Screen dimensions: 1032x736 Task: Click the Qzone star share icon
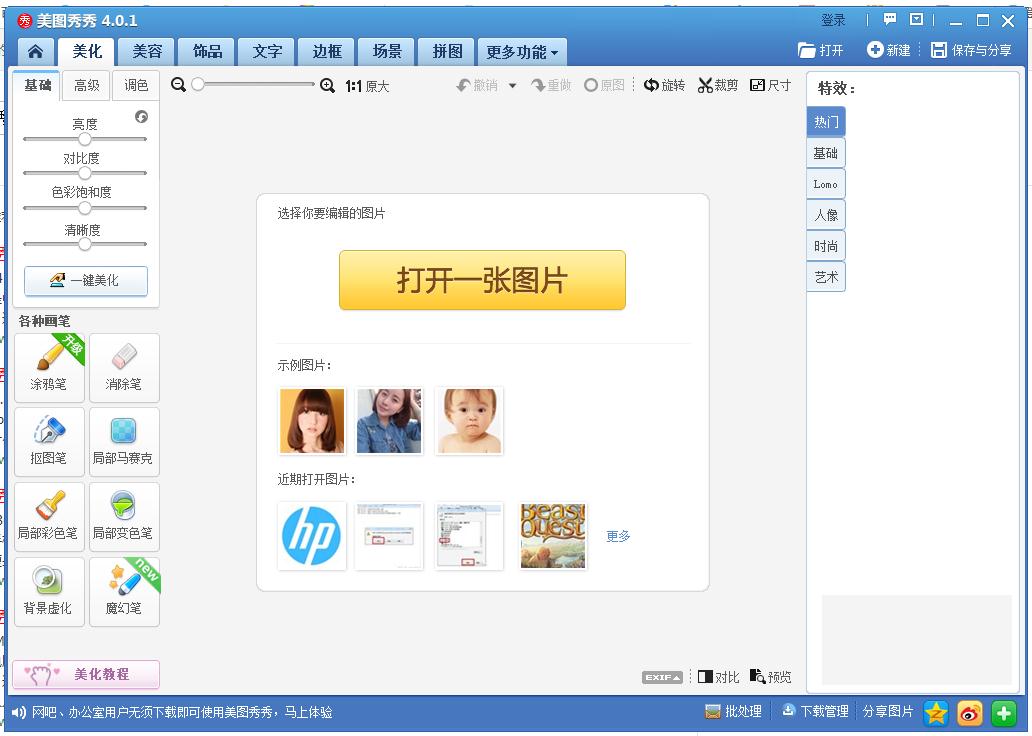(935, 712)
